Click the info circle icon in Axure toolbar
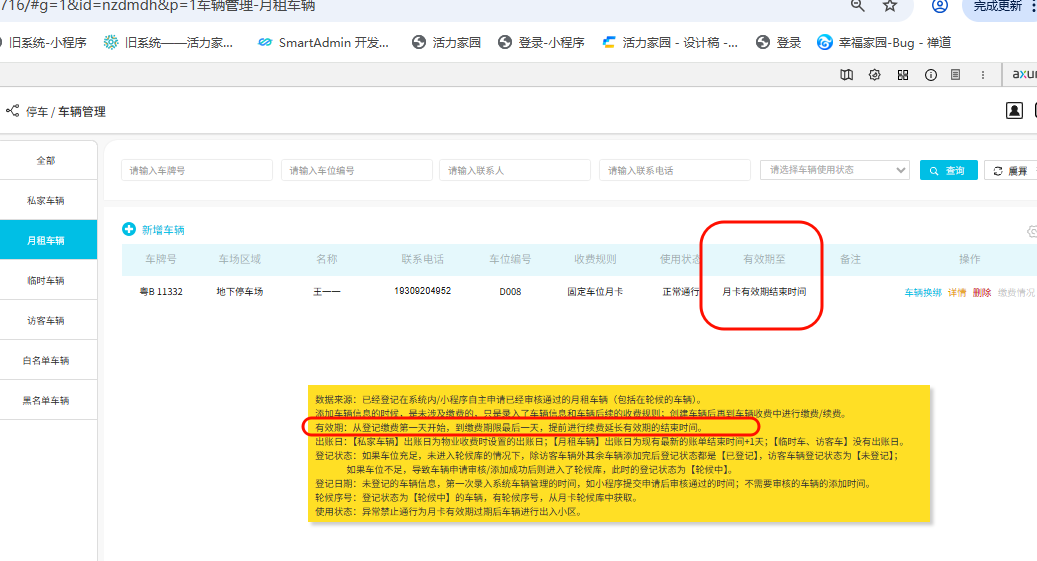Image resolution: width=1037 pixels, height=561 pixels. tap(931, 75)
